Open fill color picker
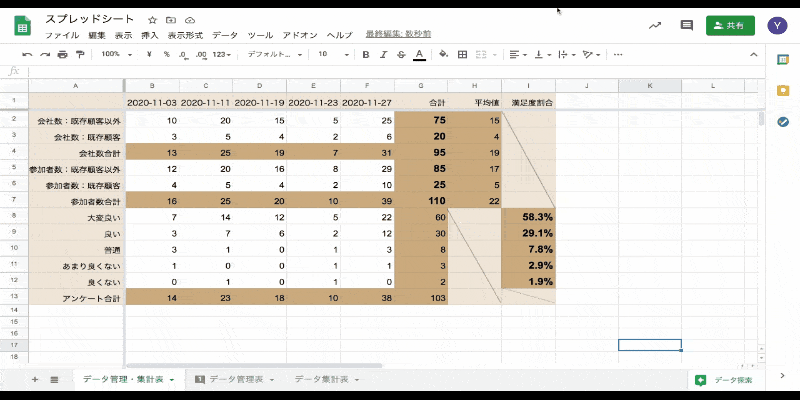Screen dimensions: 800x400 [443, 55]
